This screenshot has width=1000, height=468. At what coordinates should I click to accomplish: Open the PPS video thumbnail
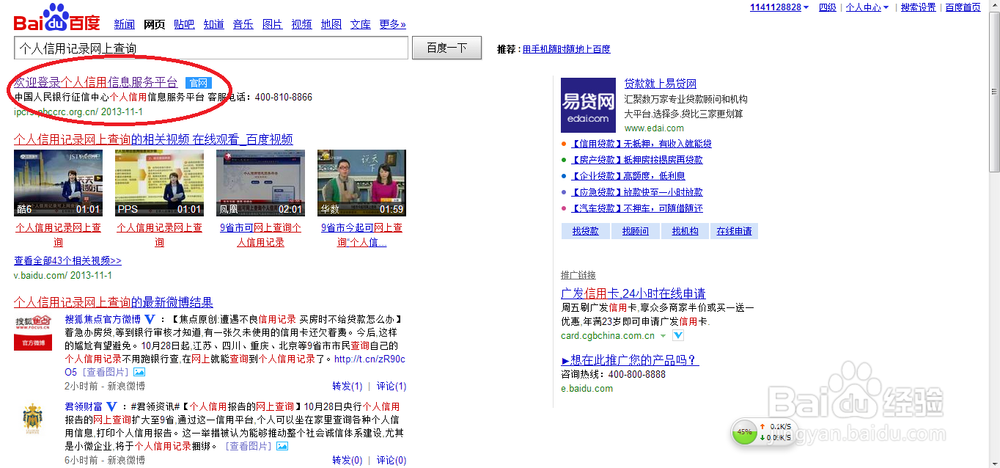click(159, 183)
